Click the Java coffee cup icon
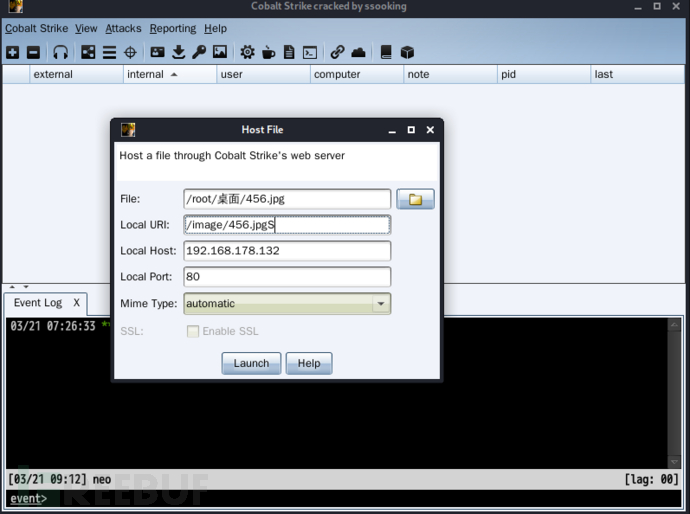Screen dimensions: 690x514 pos(268,53)
